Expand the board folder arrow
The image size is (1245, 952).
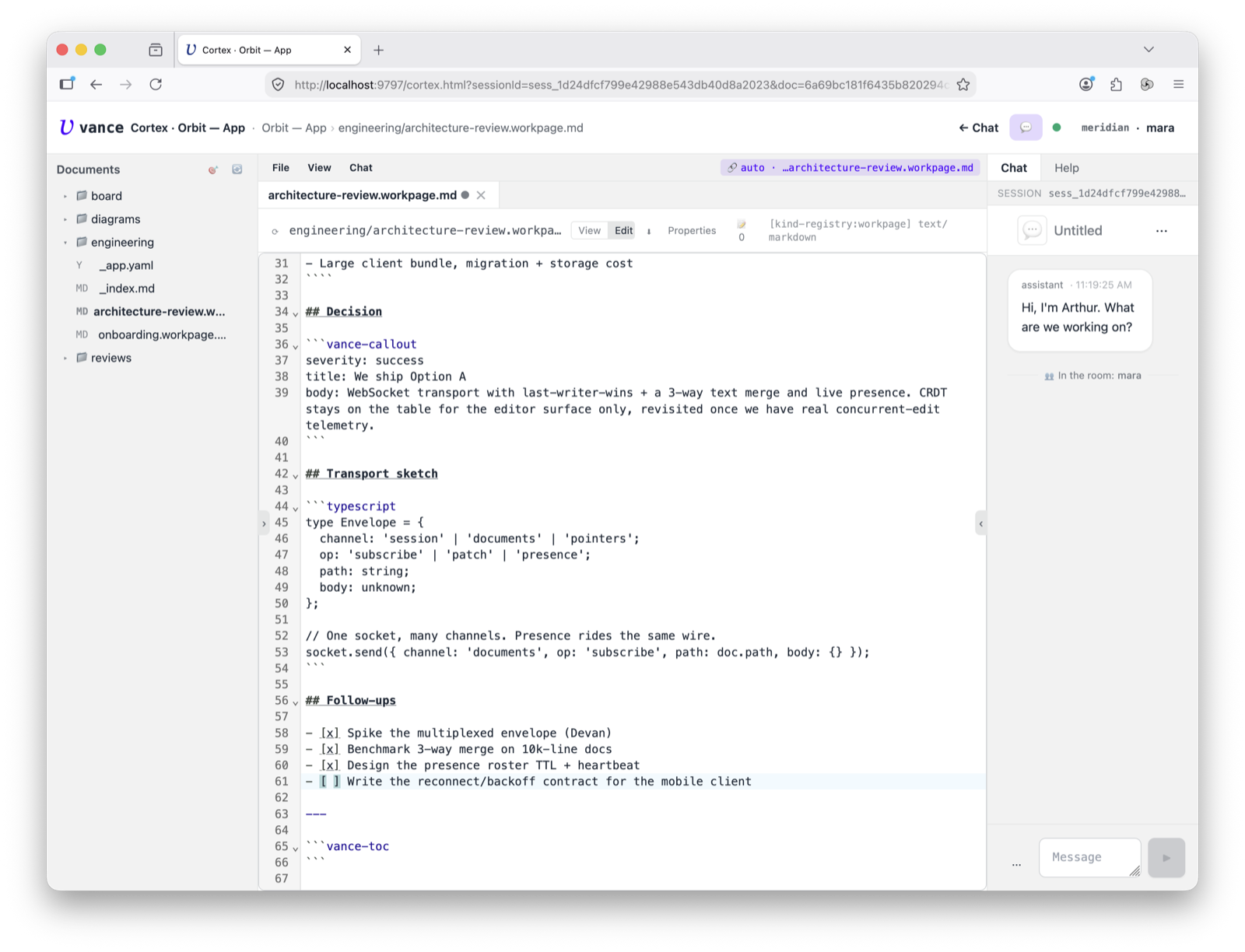coord(65,196)
